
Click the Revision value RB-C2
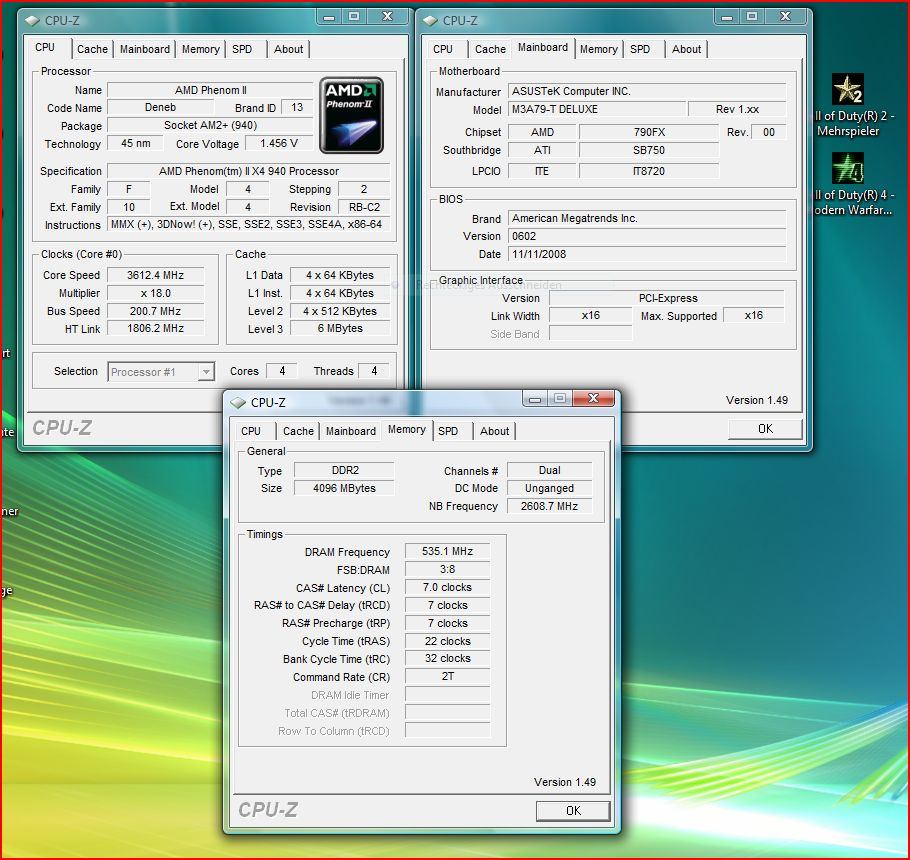(x=364, y=207)
